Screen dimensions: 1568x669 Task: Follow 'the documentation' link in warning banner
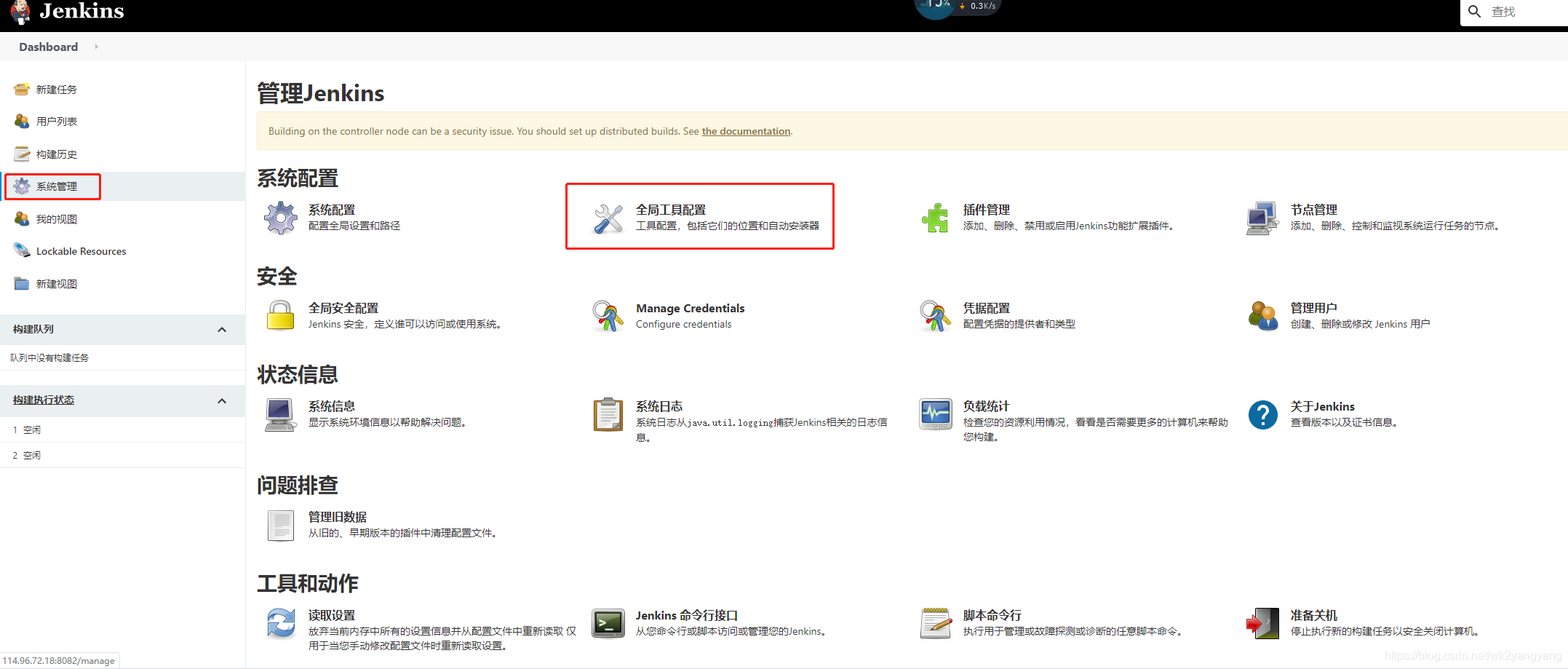point(746,131)
